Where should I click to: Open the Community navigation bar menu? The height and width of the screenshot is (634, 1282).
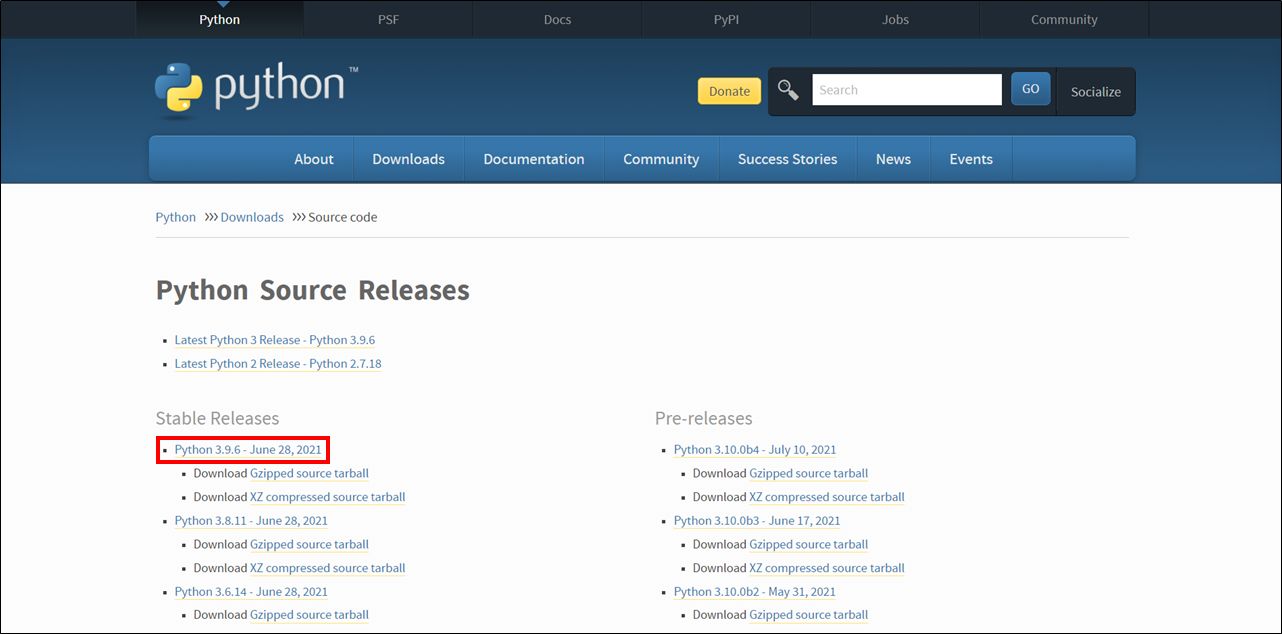[x=661, y=159]
